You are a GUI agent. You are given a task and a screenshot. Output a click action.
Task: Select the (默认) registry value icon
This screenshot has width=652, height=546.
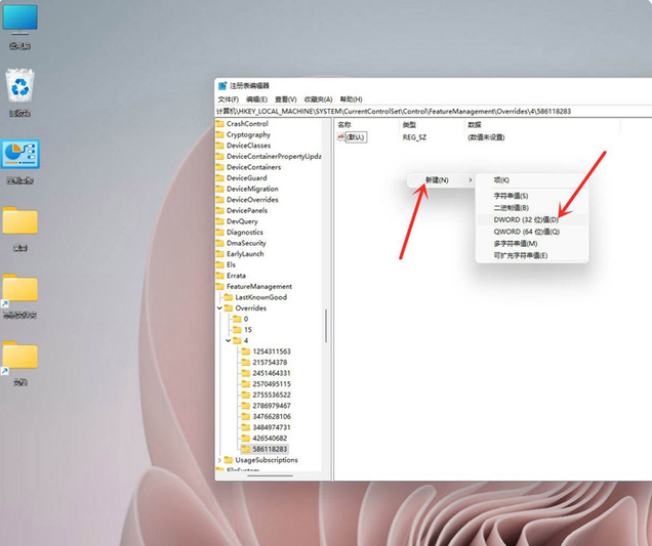[342, 137]
